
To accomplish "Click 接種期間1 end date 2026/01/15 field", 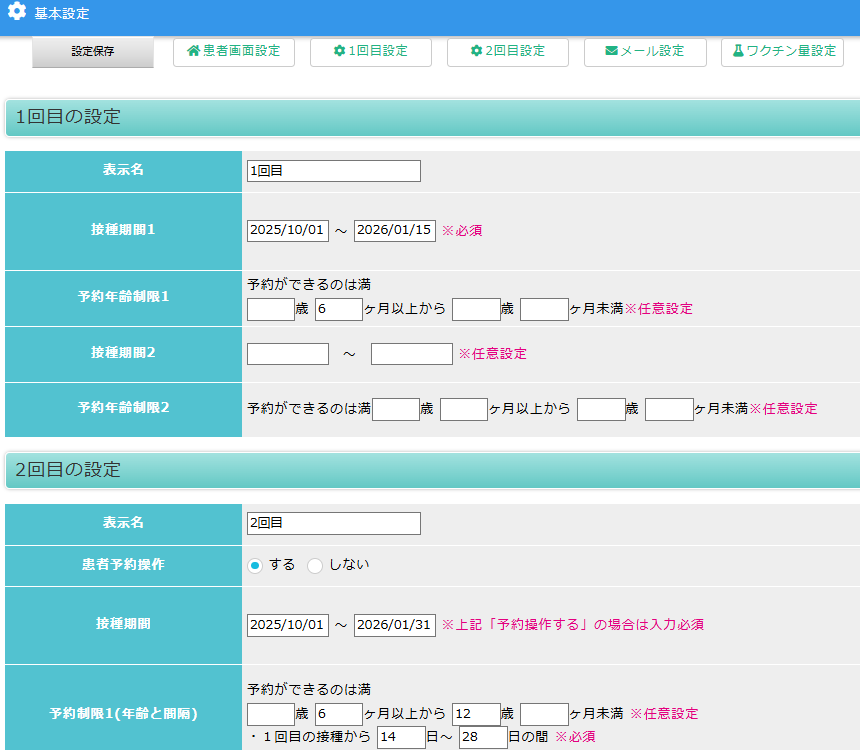I will click(x=395, y=230).
